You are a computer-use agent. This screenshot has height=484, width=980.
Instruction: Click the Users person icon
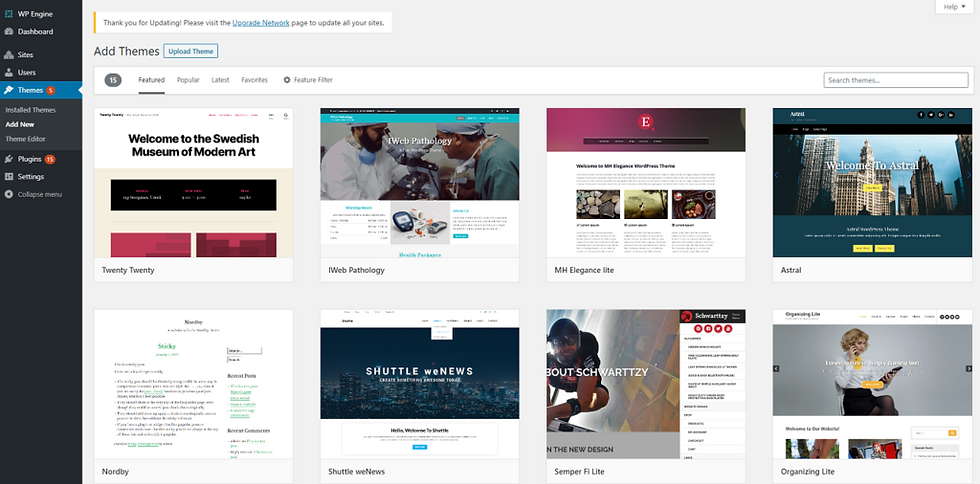(x=9, y=73)
